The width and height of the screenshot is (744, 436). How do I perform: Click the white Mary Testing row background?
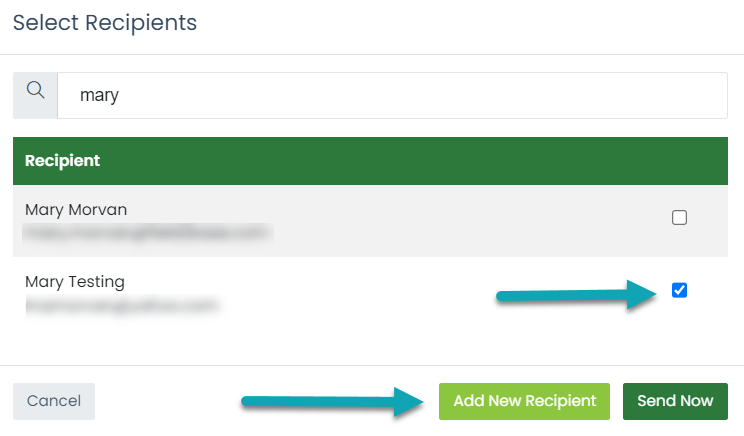coord(370,293)
